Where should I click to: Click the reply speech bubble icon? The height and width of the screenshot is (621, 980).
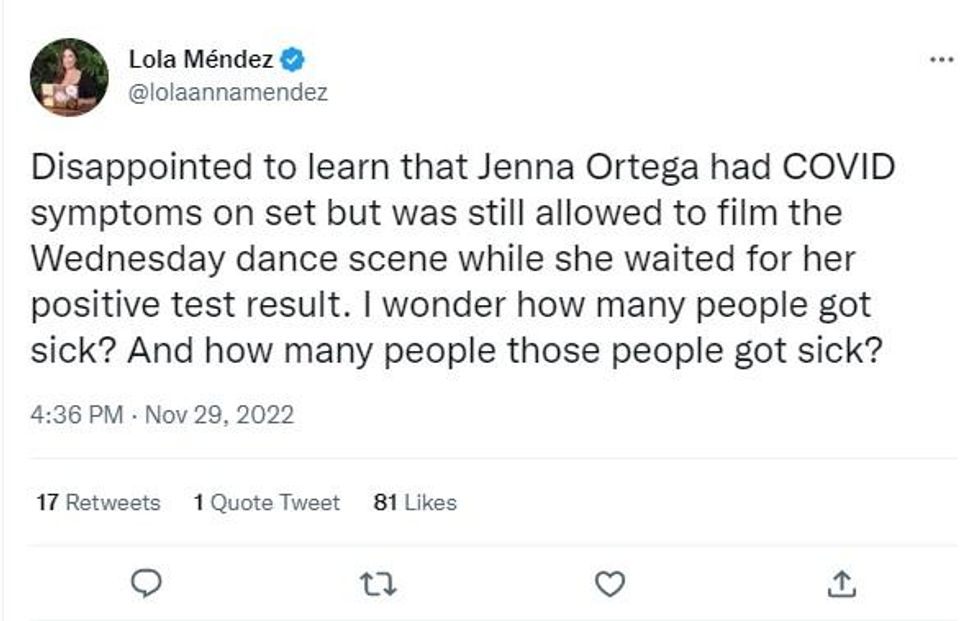tap(146, 583)
